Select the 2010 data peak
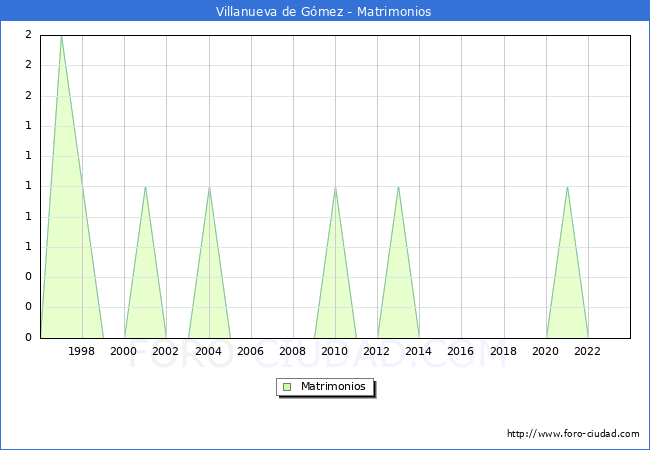This screenshot has height=450, width=650. coord(335,187)
